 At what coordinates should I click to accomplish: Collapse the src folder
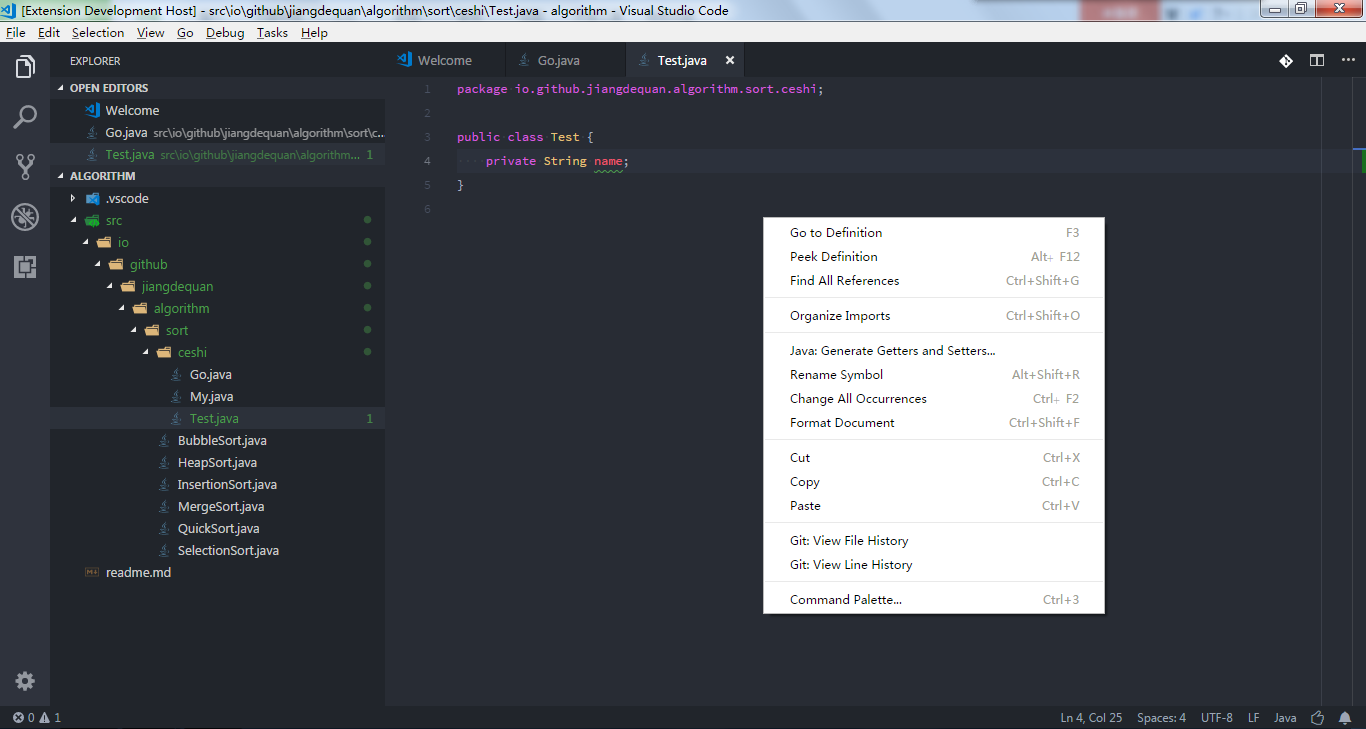click(x=73, y=221)
